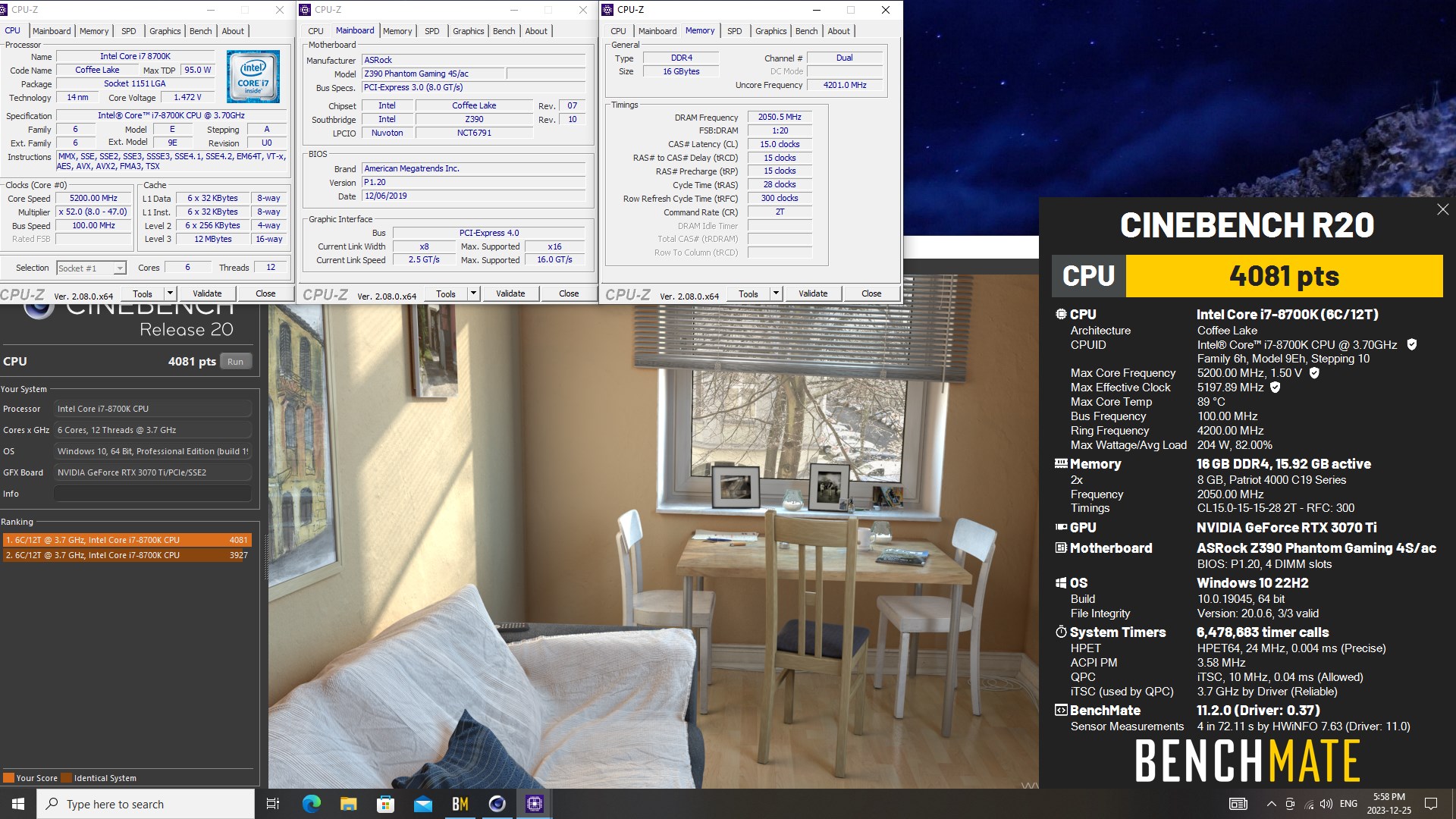This screenshot has width=1456, height=819.
Task: Click the Core Voltage value 1.472 V
Action: (187, 97)
